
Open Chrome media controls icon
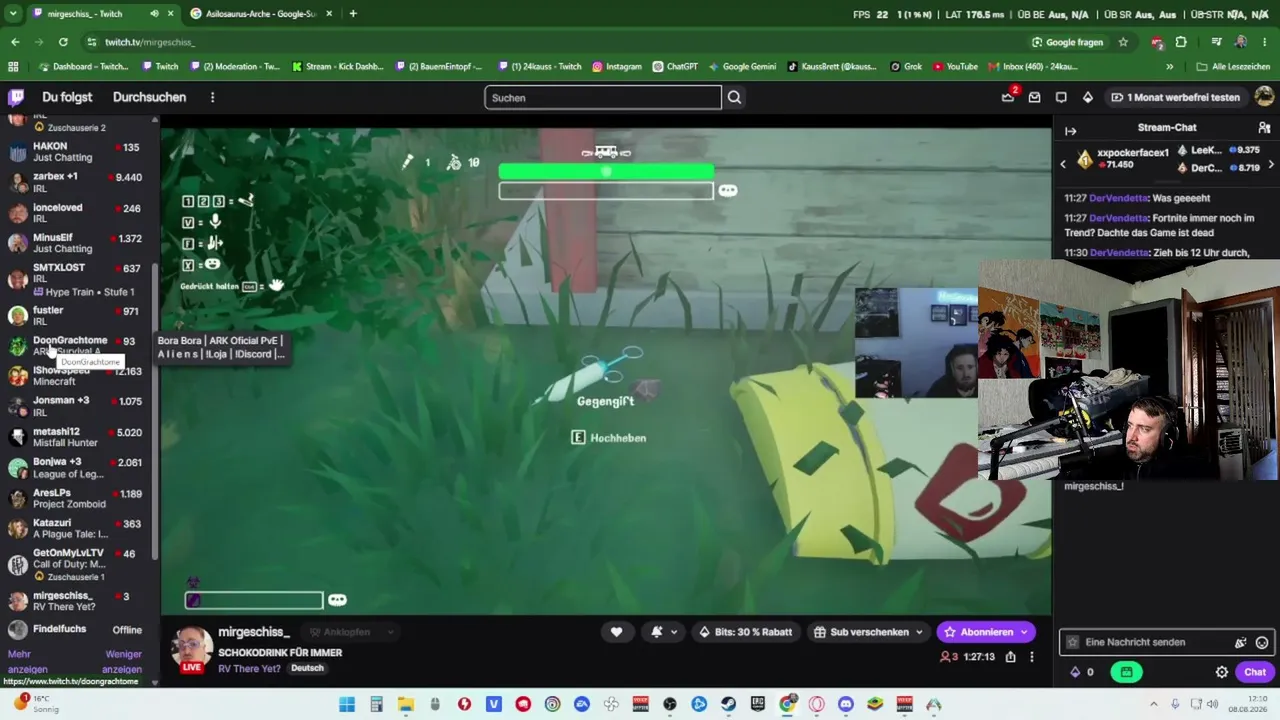pyautogui.click(x=1216, y=42)
